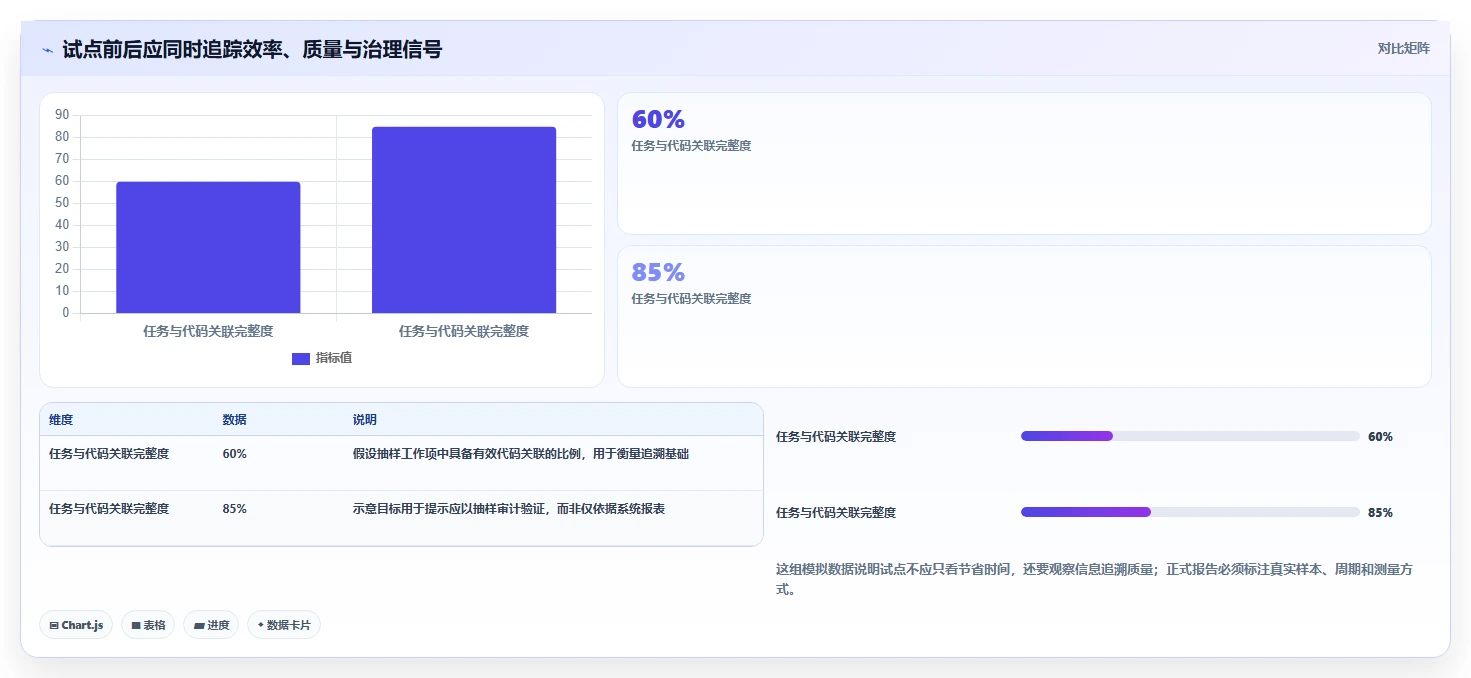Click the 60% cell in the table
This screenshot has height=678, width=1471.
[x=234, y=454]
